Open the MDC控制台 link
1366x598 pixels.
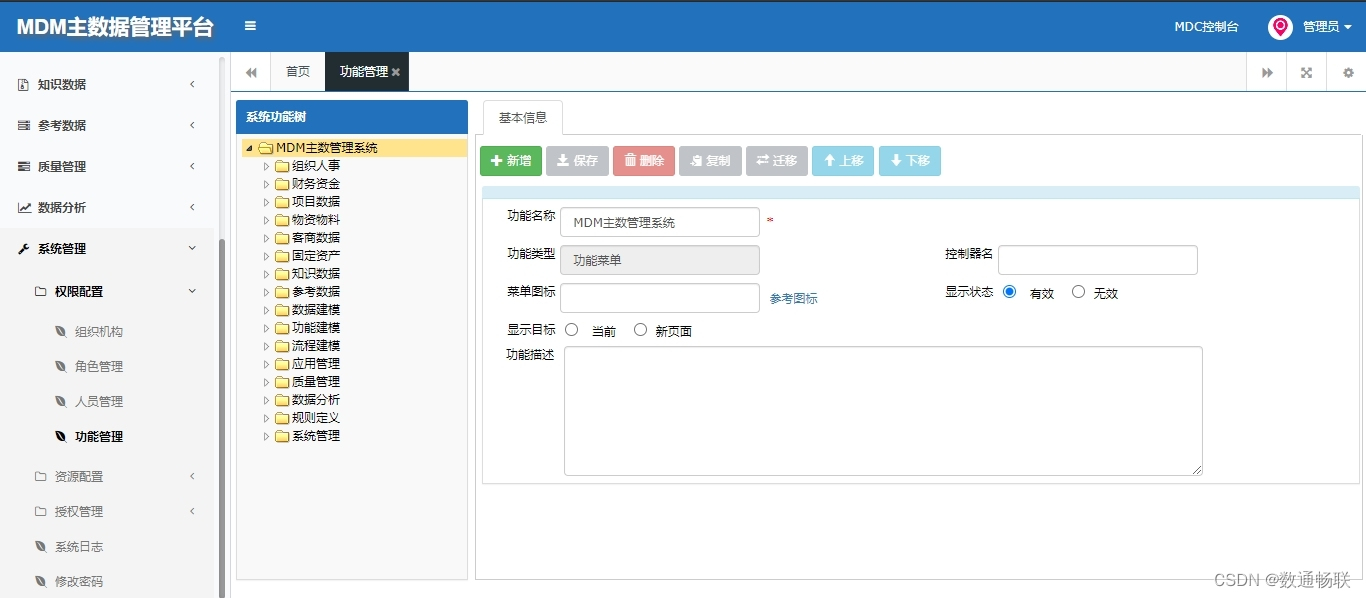tap(1206, 27)
